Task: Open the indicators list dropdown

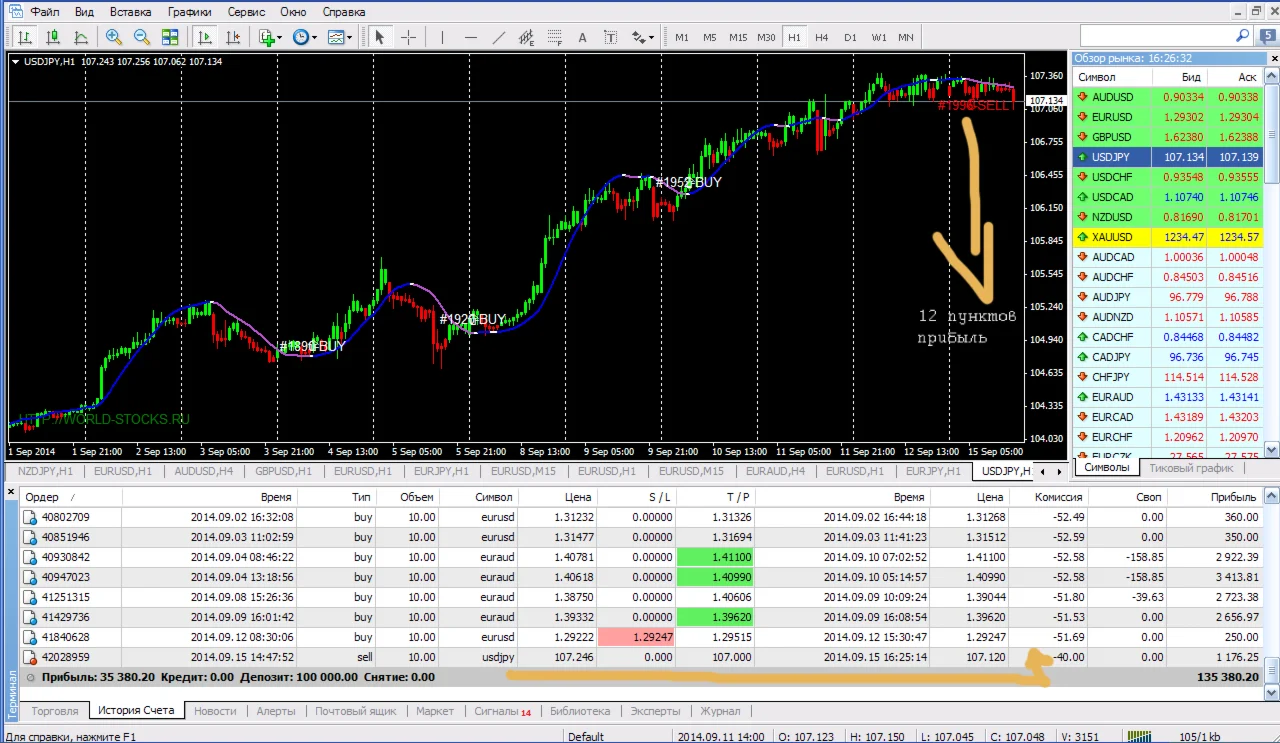Action: coord(270,37)
